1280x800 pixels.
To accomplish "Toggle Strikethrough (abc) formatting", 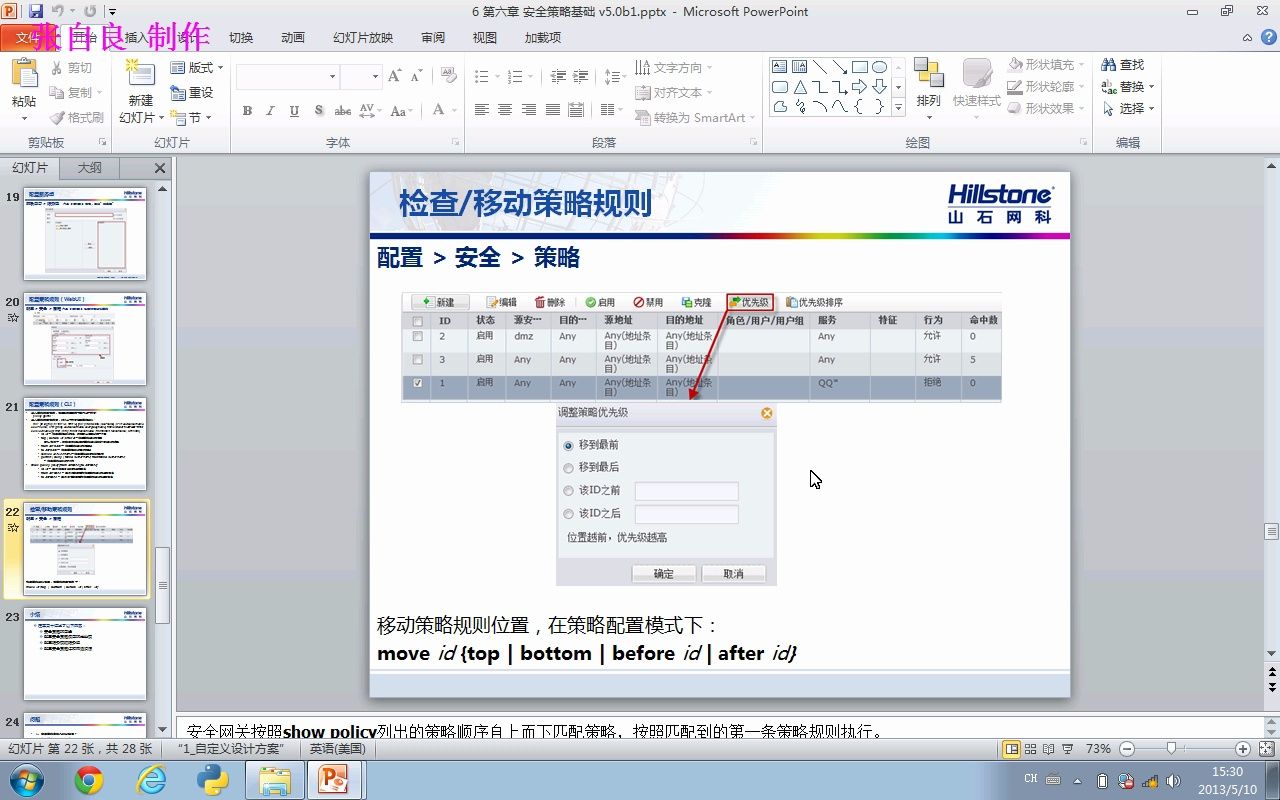I will (343, 111).
